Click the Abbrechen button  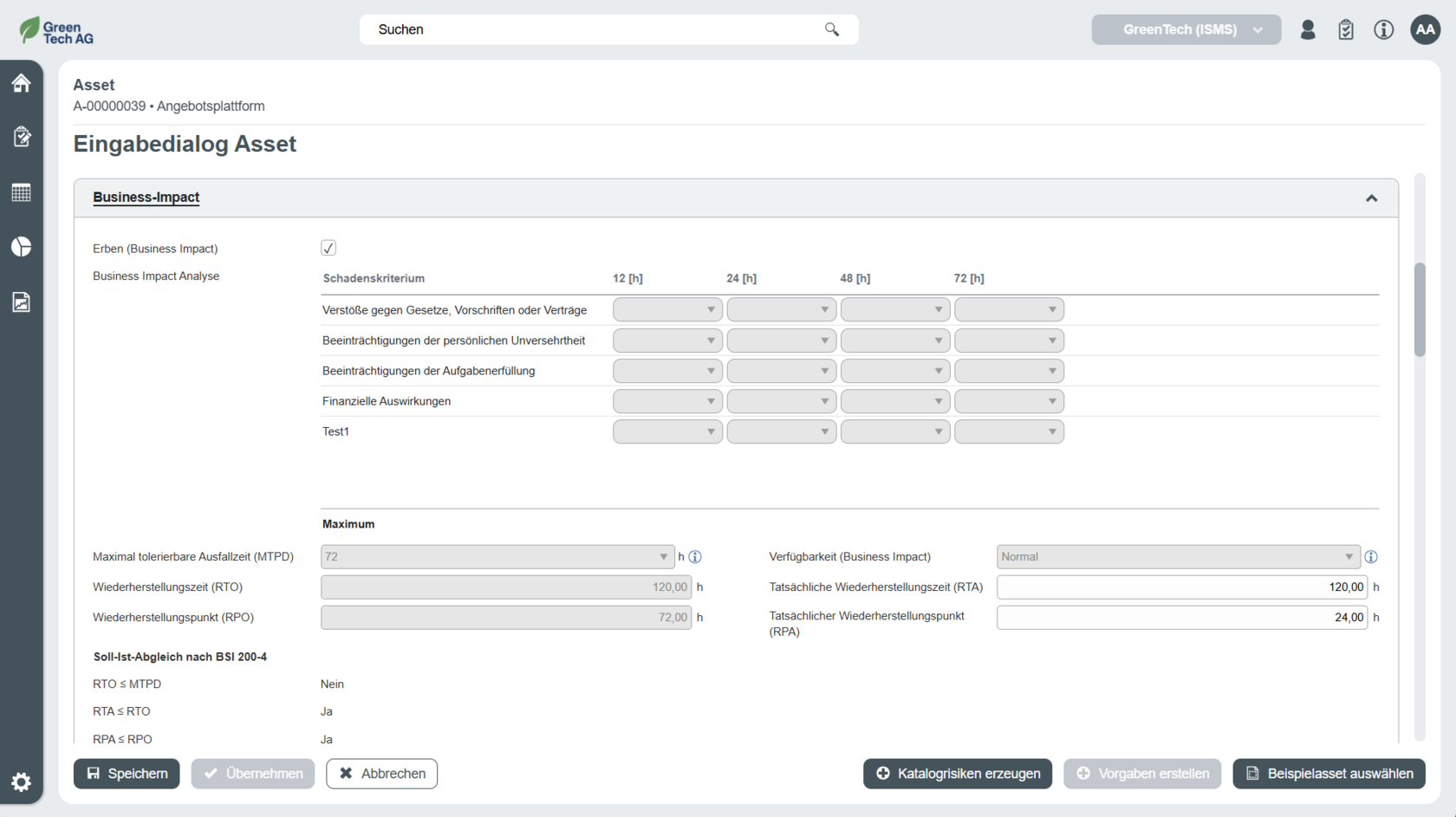click(381, 774)
